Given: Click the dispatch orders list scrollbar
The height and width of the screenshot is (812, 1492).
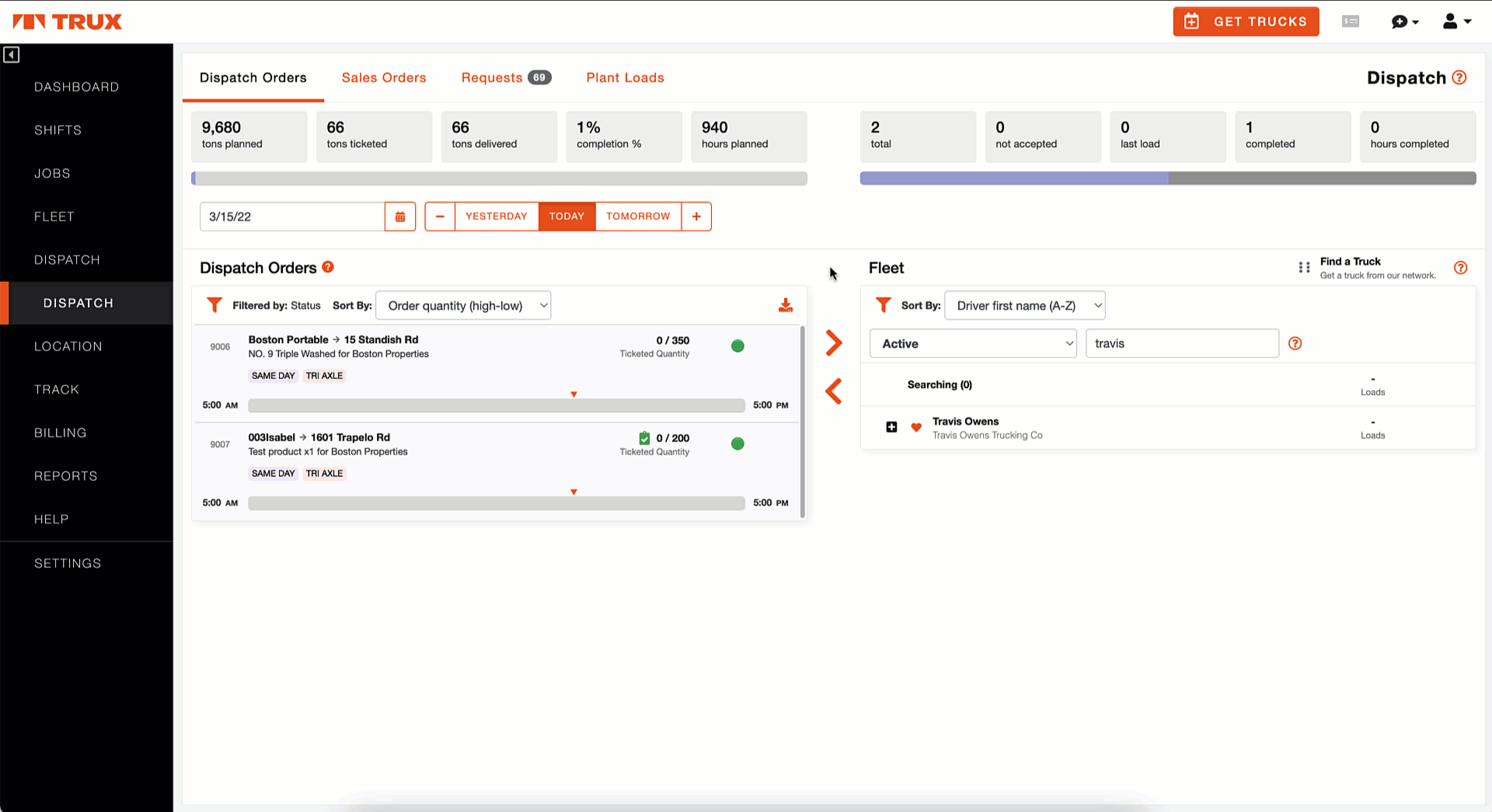Looking at the screenshot, I should coord(803,422).
